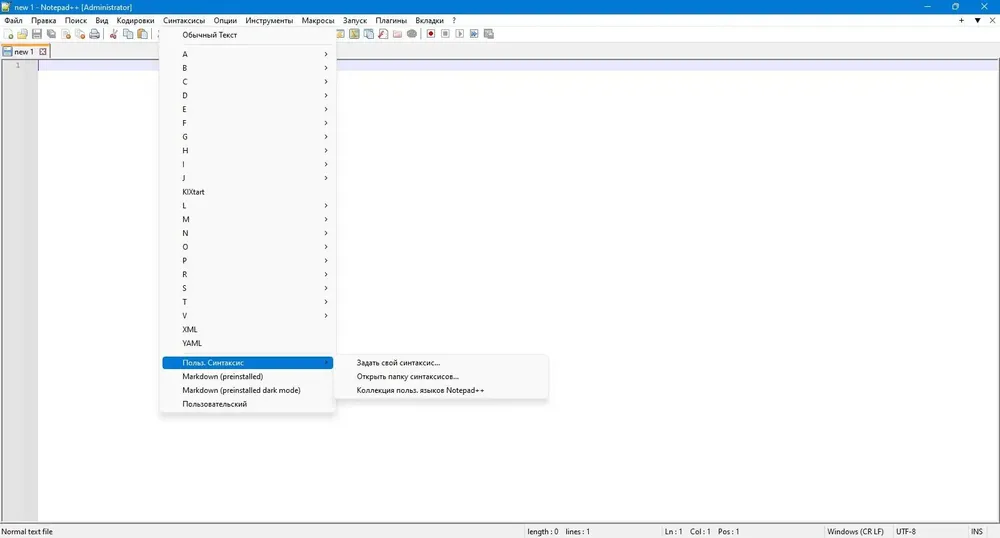
Task: Click Задать свой синтаксис... in submenu
Action: (x=441, y=363)
